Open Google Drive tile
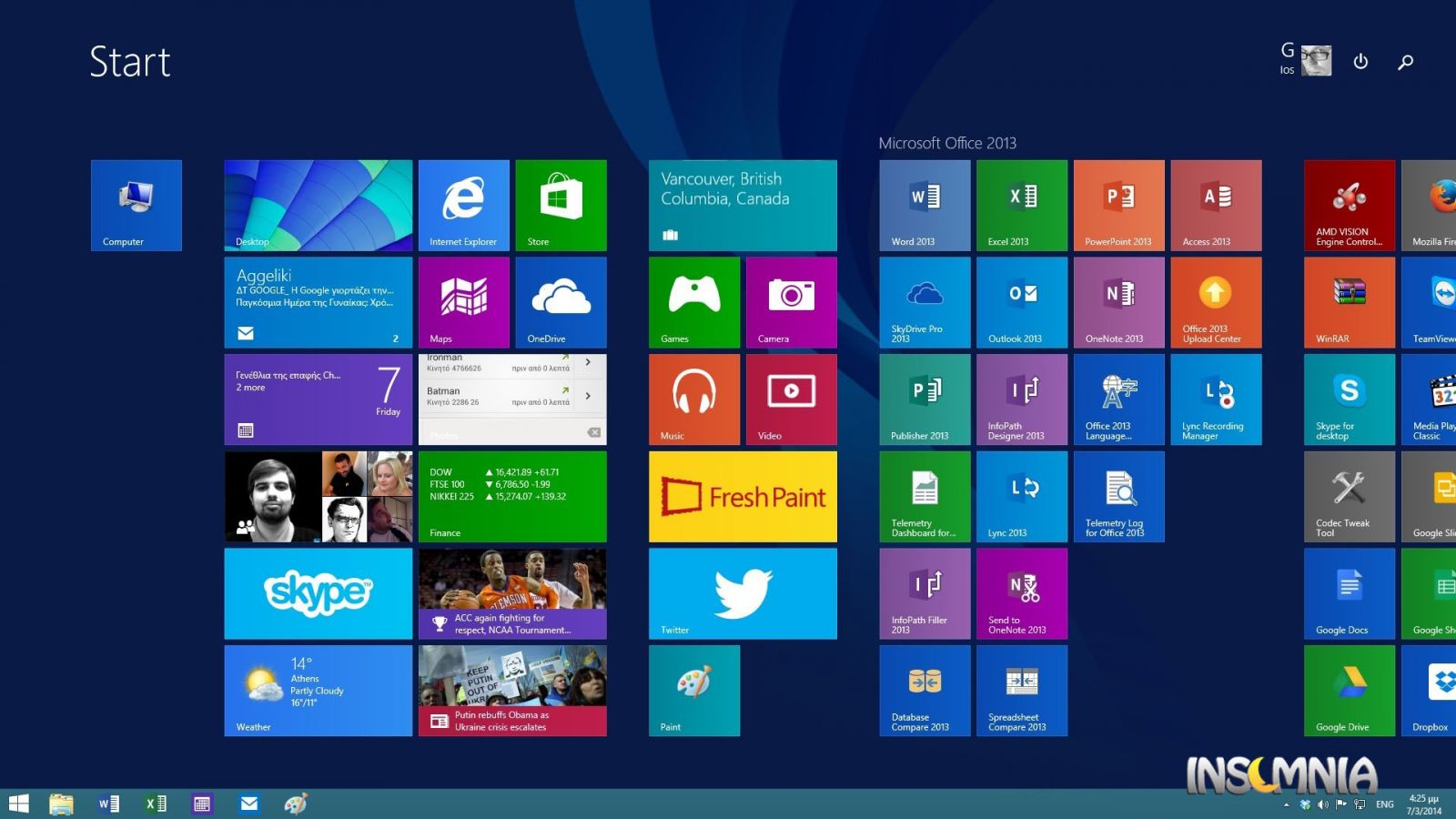 tap(1350, 691)
